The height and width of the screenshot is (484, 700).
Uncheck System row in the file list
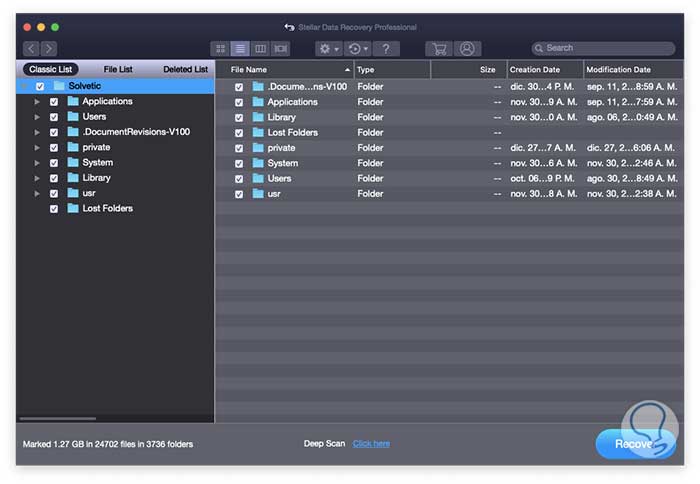coord(239,163)
